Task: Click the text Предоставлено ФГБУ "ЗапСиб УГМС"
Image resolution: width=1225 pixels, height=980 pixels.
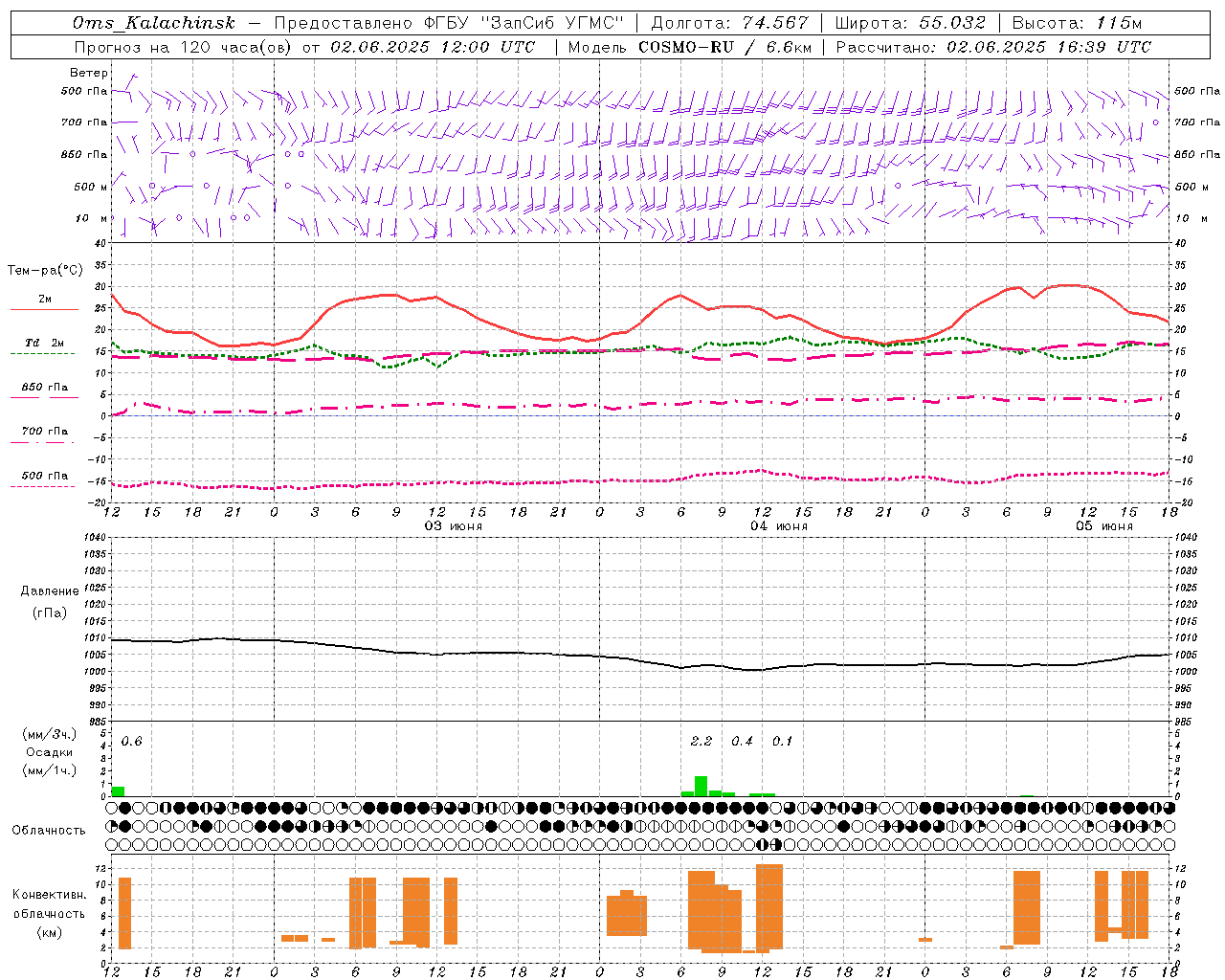Action: tap(449, 23)
